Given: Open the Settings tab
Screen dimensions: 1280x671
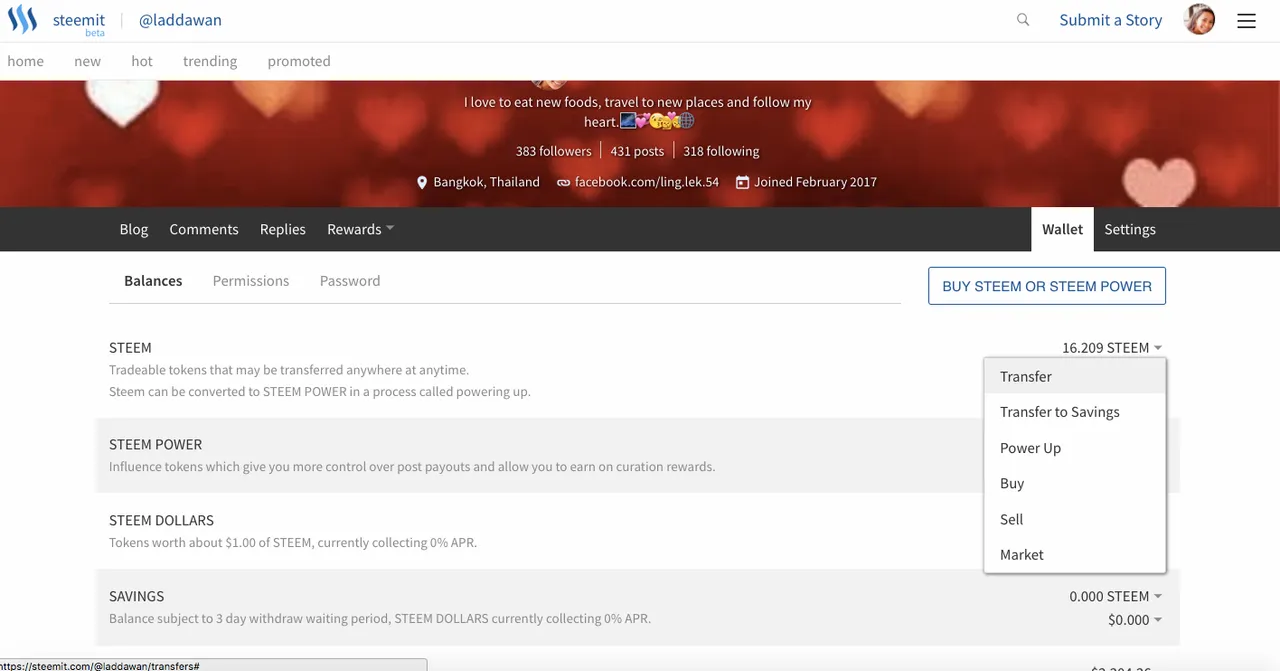Looking at the screenshot, I should pos(1130,229).
